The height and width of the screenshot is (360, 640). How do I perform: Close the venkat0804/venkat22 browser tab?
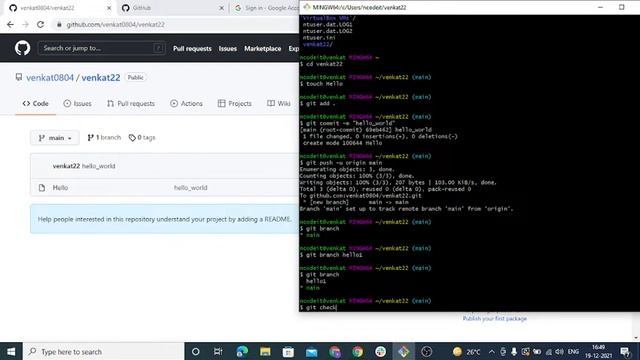click(x=109, y=8)
